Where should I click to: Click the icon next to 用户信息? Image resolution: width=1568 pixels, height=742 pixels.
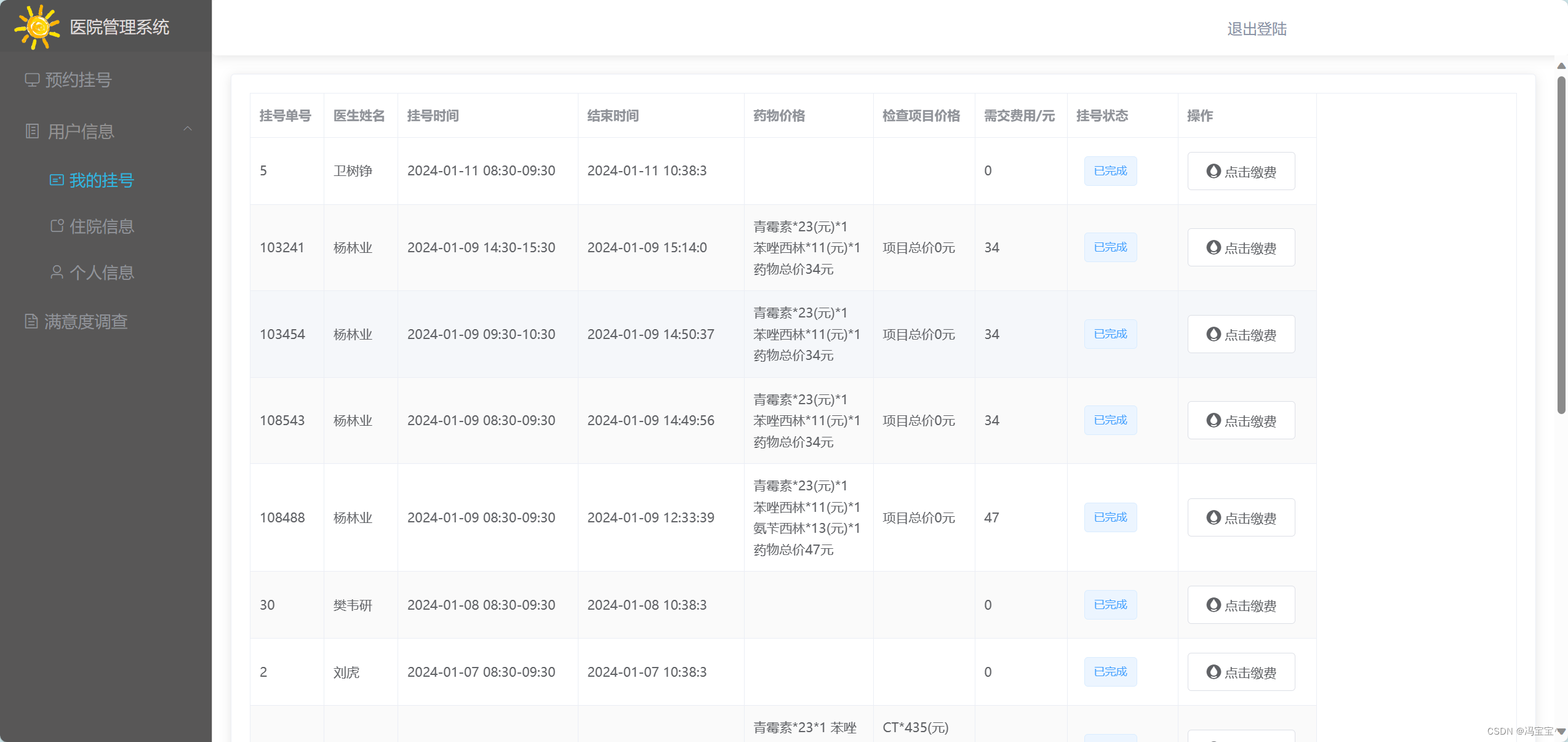pos(31,130)
